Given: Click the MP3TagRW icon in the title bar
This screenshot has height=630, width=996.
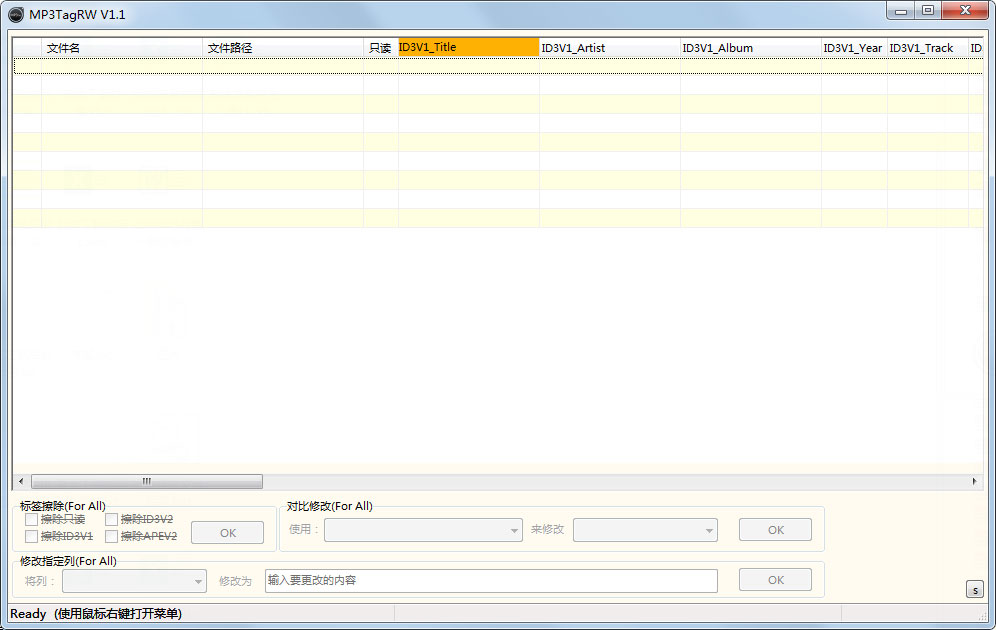Looking at the screenshot, I should pos(14,13).
